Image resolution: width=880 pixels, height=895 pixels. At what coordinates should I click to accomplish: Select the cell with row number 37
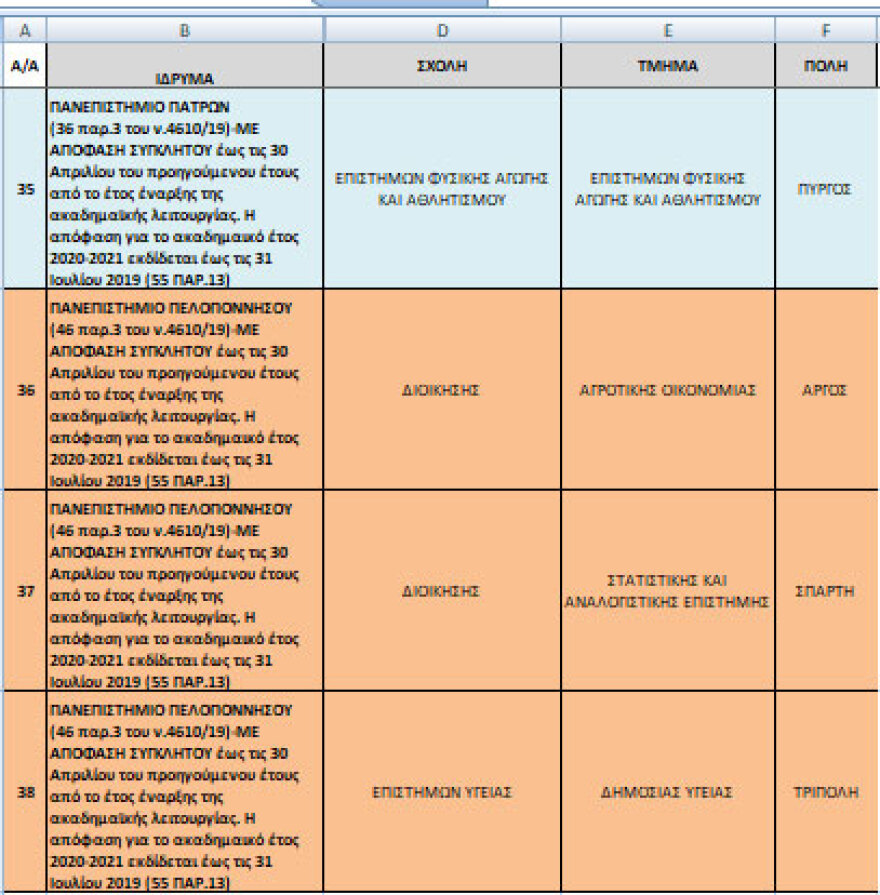24,591
